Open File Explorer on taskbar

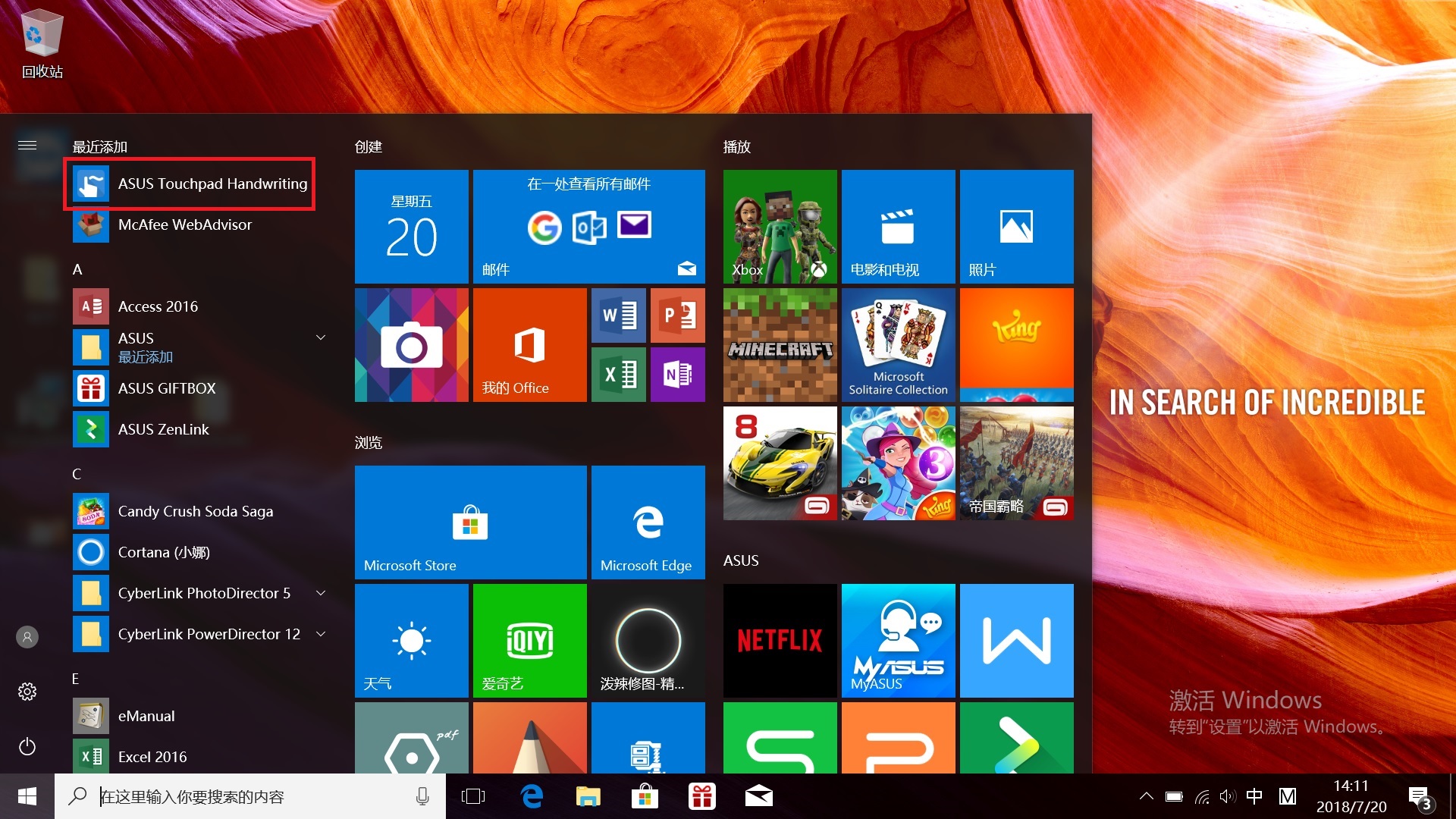[x=588, y=796]
